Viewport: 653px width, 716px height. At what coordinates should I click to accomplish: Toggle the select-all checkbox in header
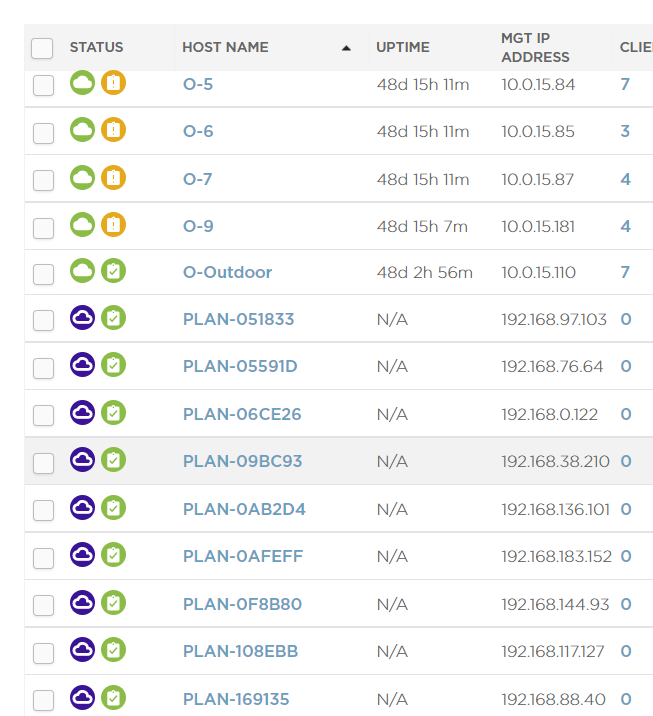point(42,48)
